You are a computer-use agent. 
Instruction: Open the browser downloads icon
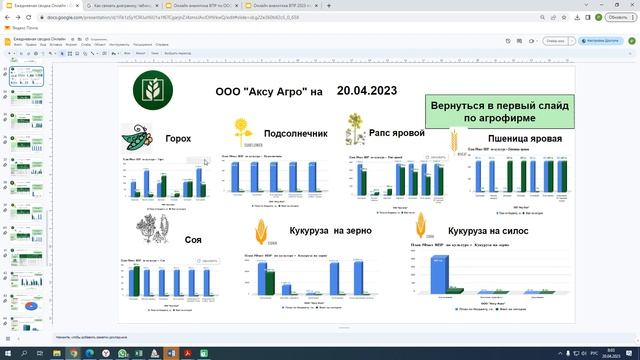(x=577, y=18)
